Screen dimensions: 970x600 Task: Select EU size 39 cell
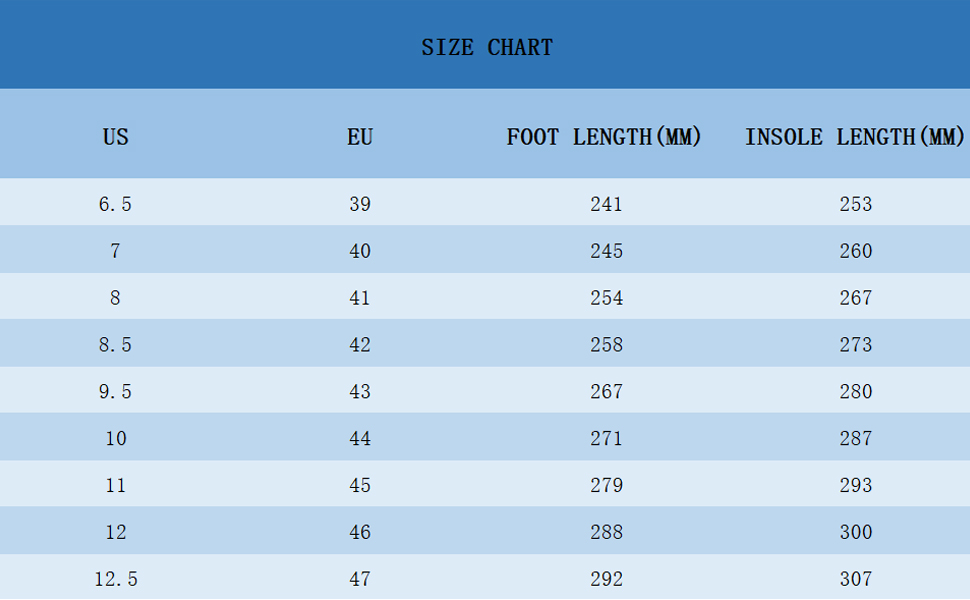point(360,204)
